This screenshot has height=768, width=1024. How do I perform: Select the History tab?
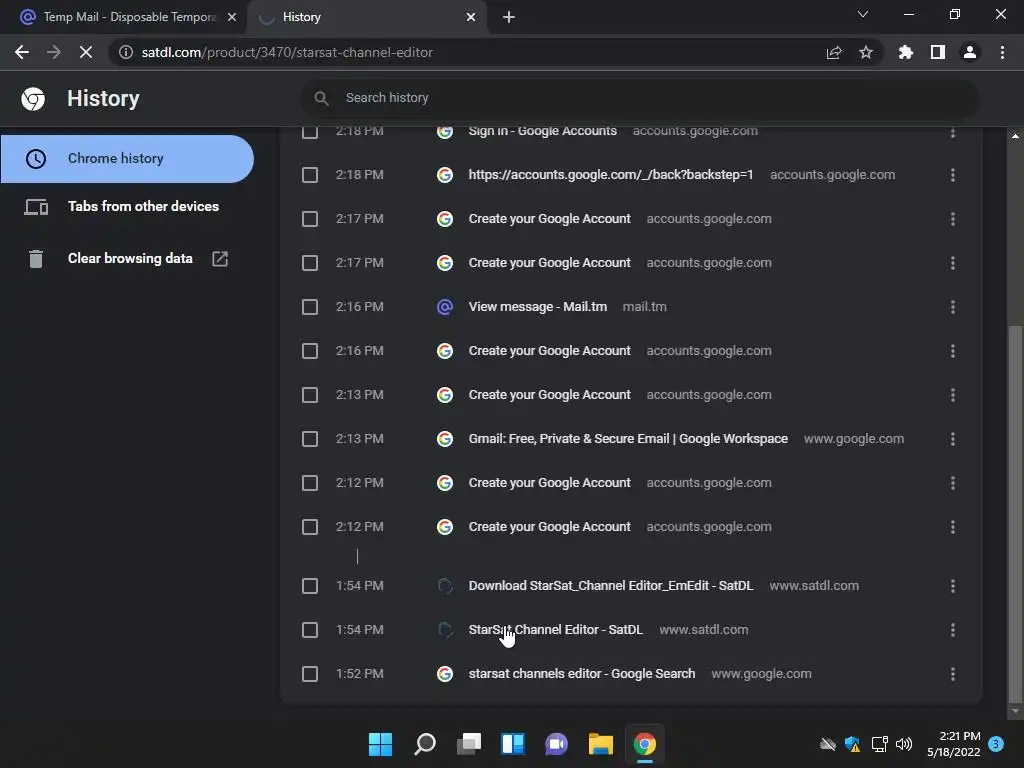(x=366, y=17)
